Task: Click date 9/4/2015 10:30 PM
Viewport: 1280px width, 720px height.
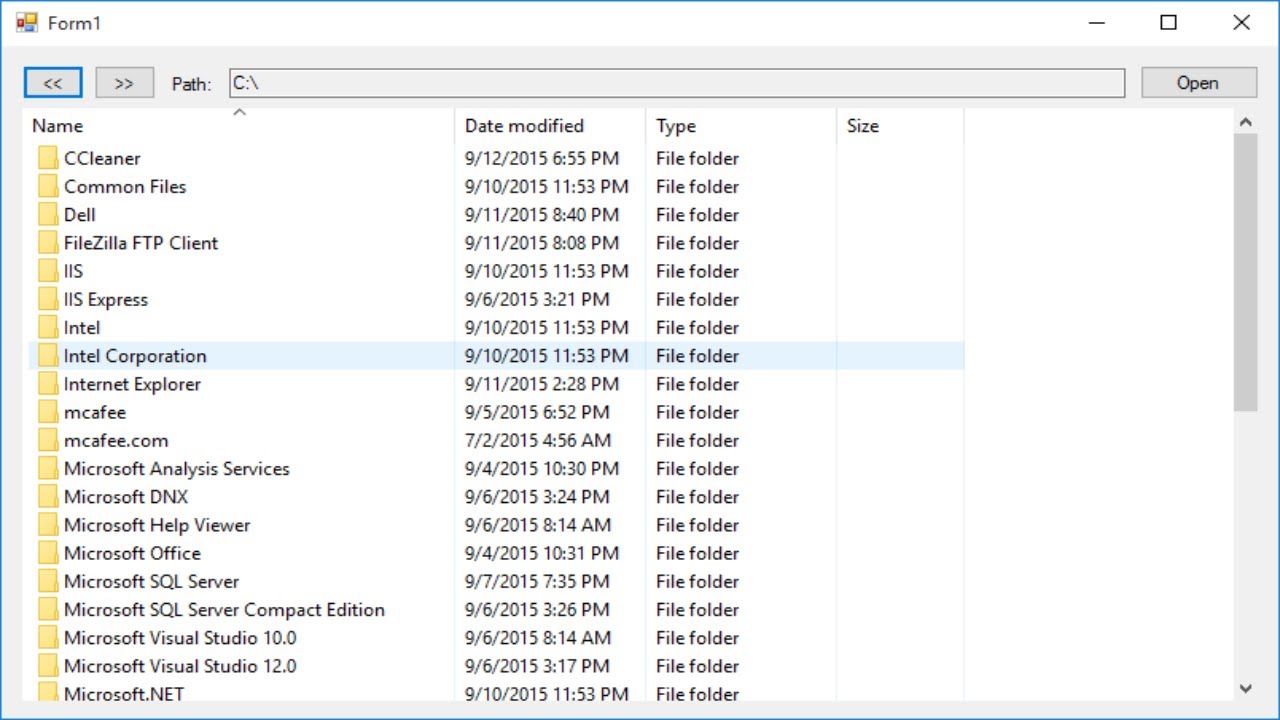Action: click(542, 468)
